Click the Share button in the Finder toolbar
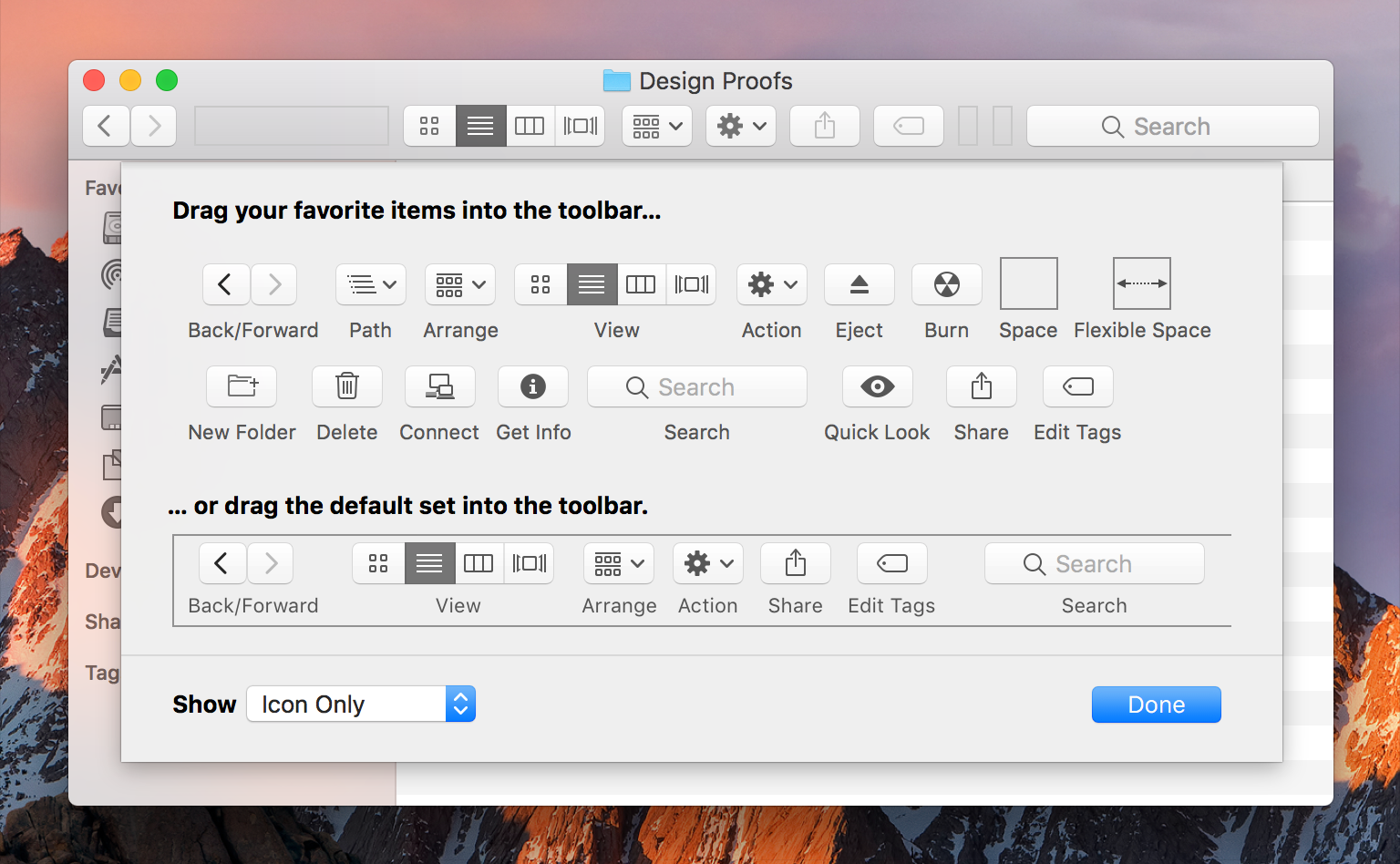Viewport: 1400px width, 864px height. [825, 126]
